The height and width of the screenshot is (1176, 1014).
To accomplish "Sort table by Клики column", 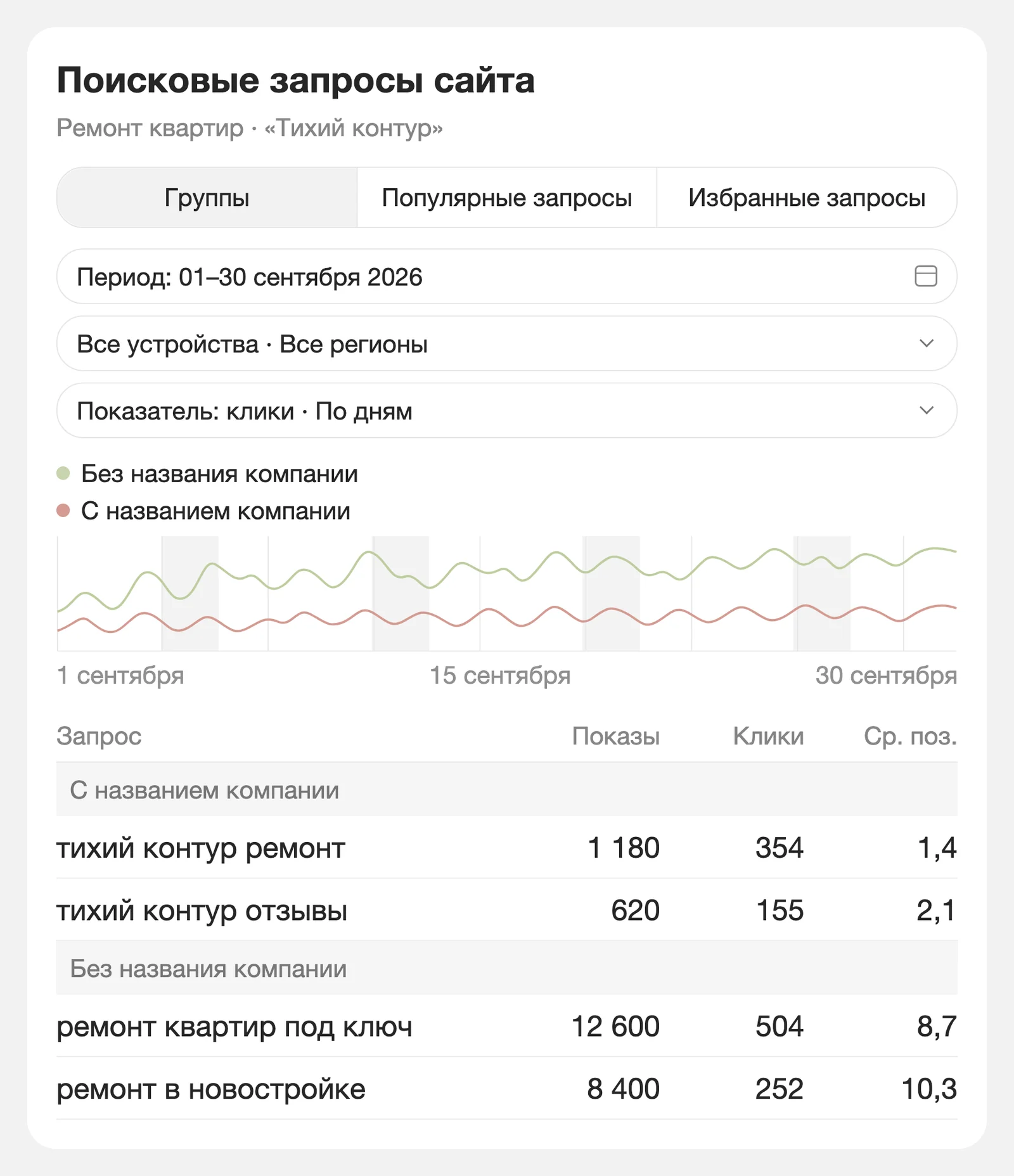I will (x=768, y=736).
